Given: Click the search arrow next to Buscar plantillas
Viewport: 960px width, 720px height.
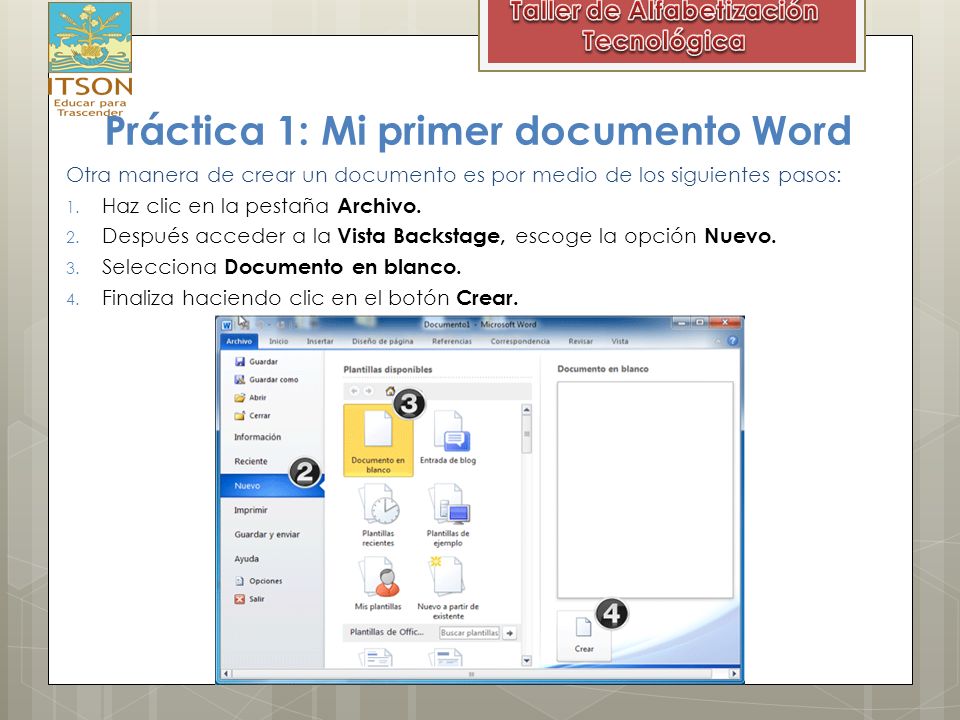Looking at the screenshot, I should (509, 633).
